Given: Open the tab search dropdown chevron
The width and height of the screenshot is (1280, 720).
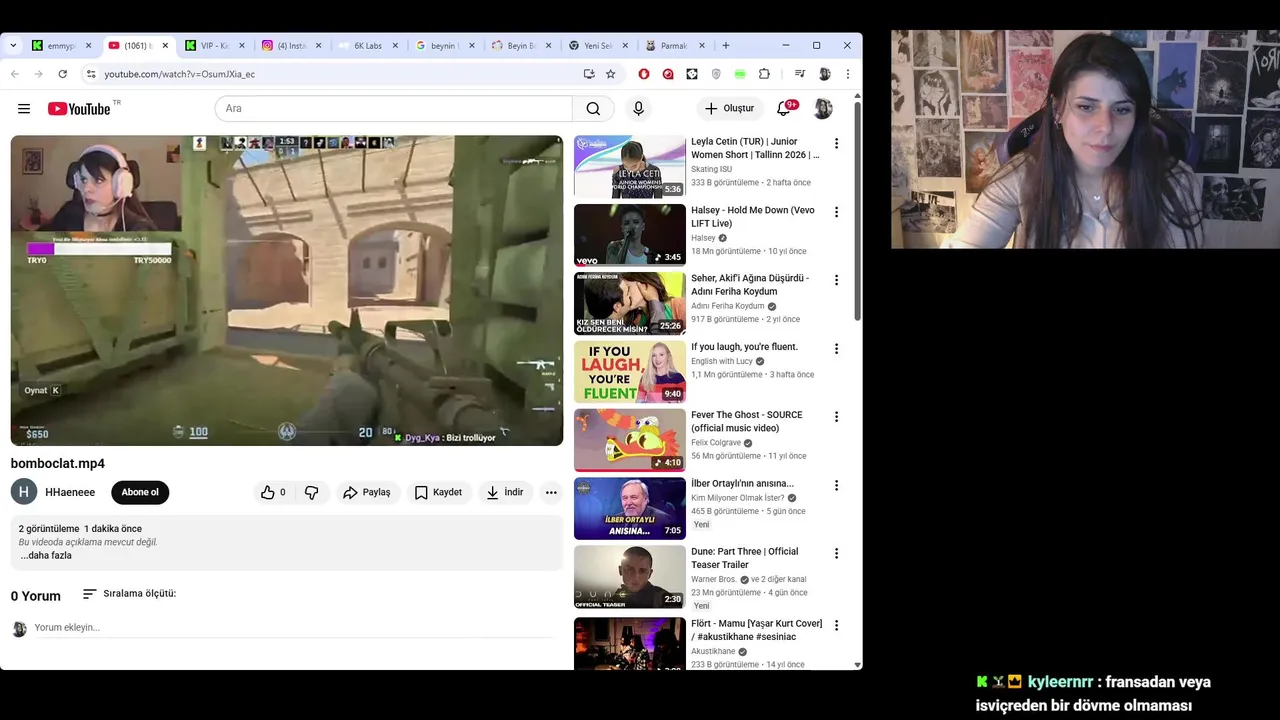Looking at the screenshot, I should [13, 45].
